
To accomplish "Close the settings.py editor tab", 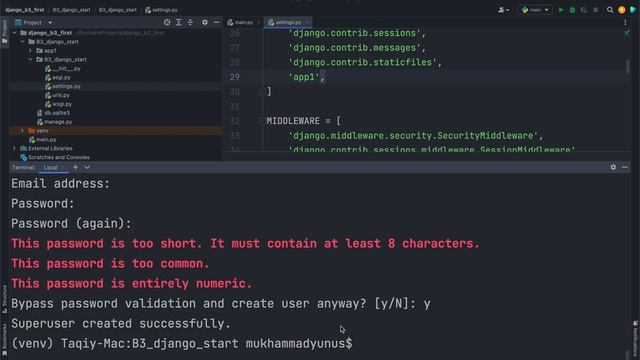I will pos(308,22).
